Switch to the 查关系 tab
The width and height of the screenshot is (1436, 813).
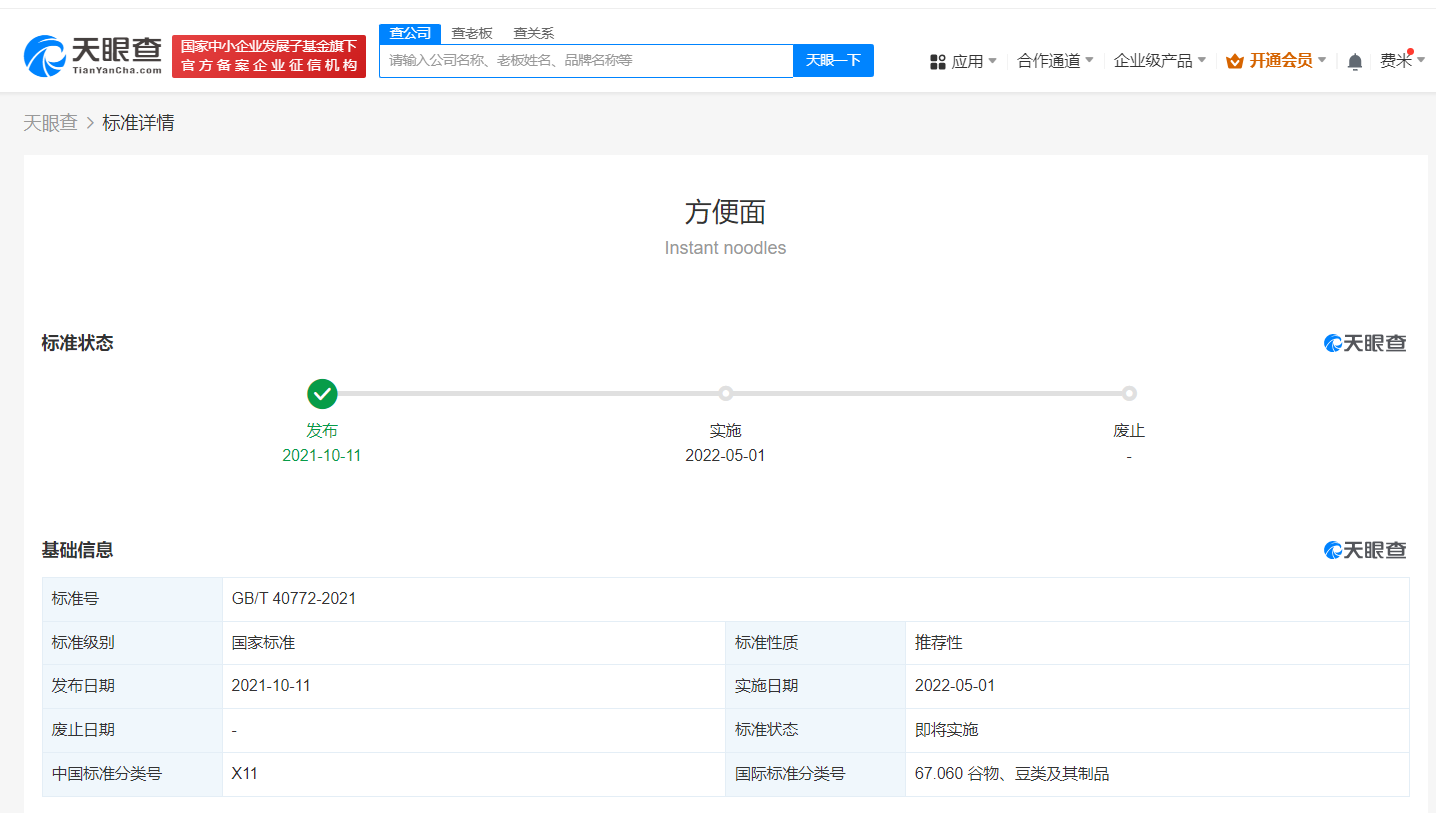[x=533, y=32]
